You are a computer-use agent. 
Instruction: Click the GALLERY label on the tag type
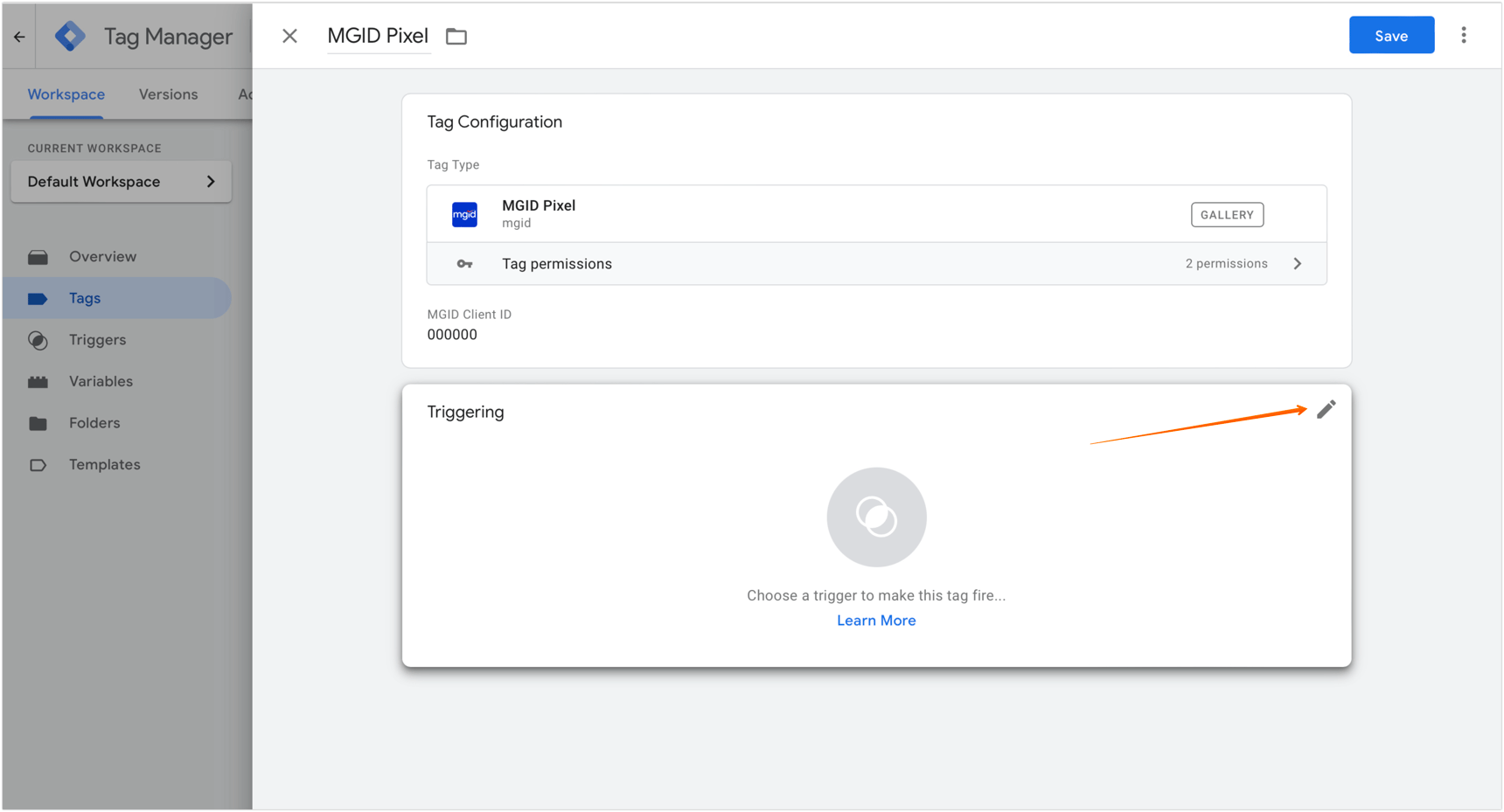tap(1227, 214)
